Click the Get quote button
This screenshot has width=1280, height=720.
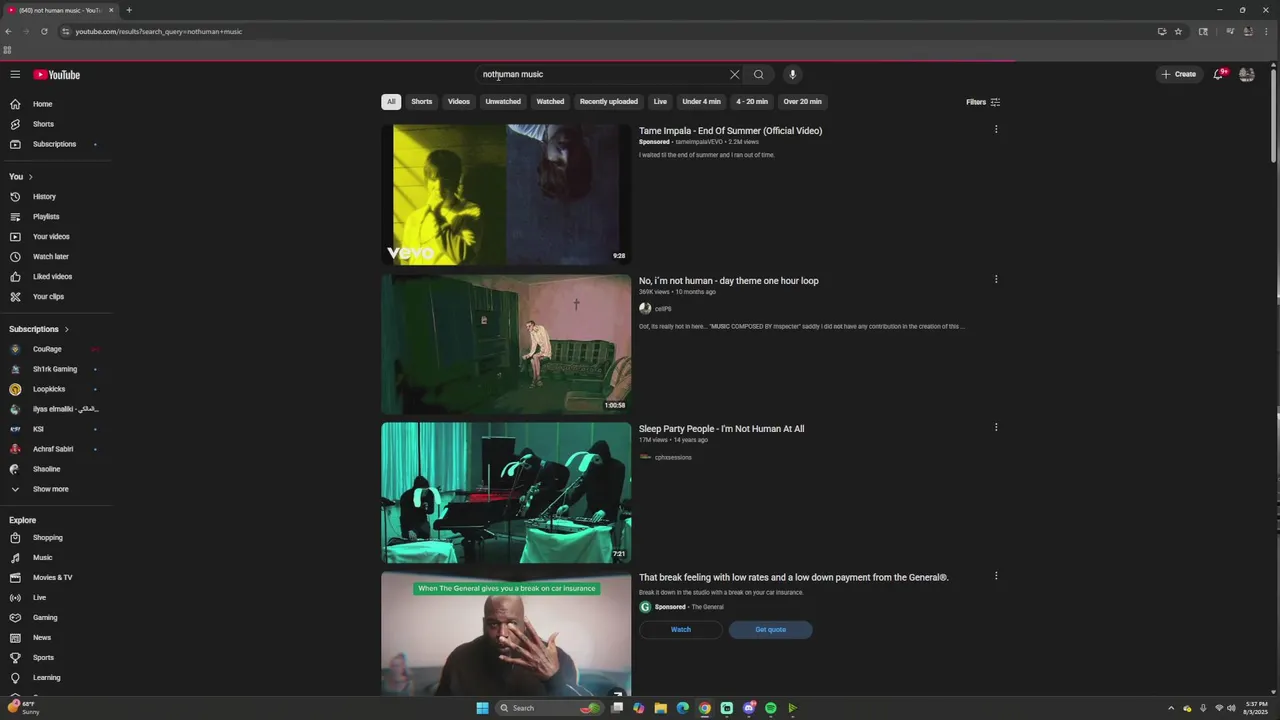click(770, 630)
